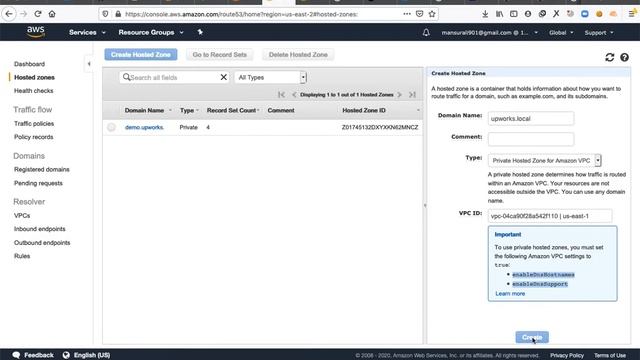Click the Feedback speech bubble icon
This screenshot has width=640, height=360.
coord(16,355)
